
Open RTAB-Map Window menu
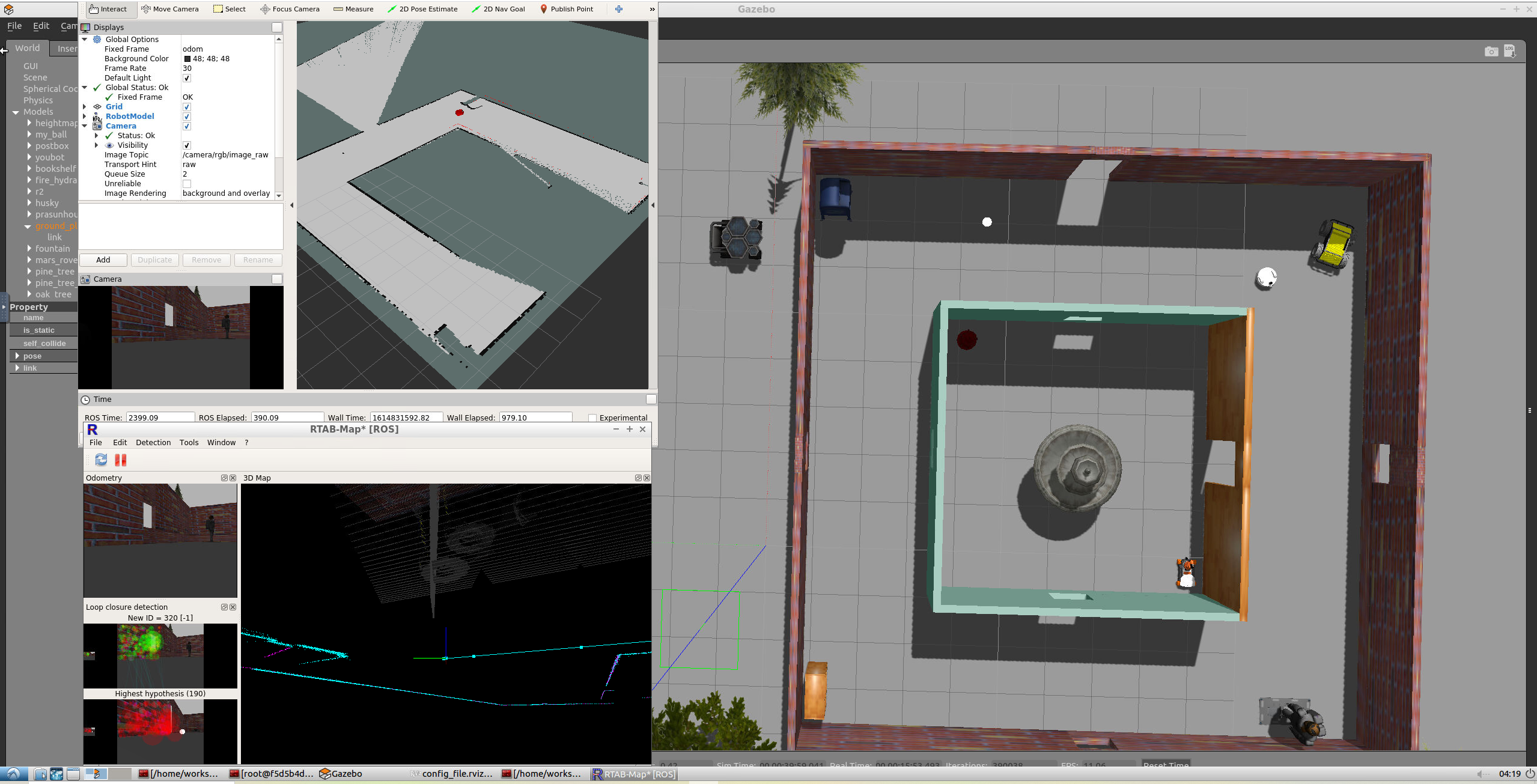[x=221, y=443]
